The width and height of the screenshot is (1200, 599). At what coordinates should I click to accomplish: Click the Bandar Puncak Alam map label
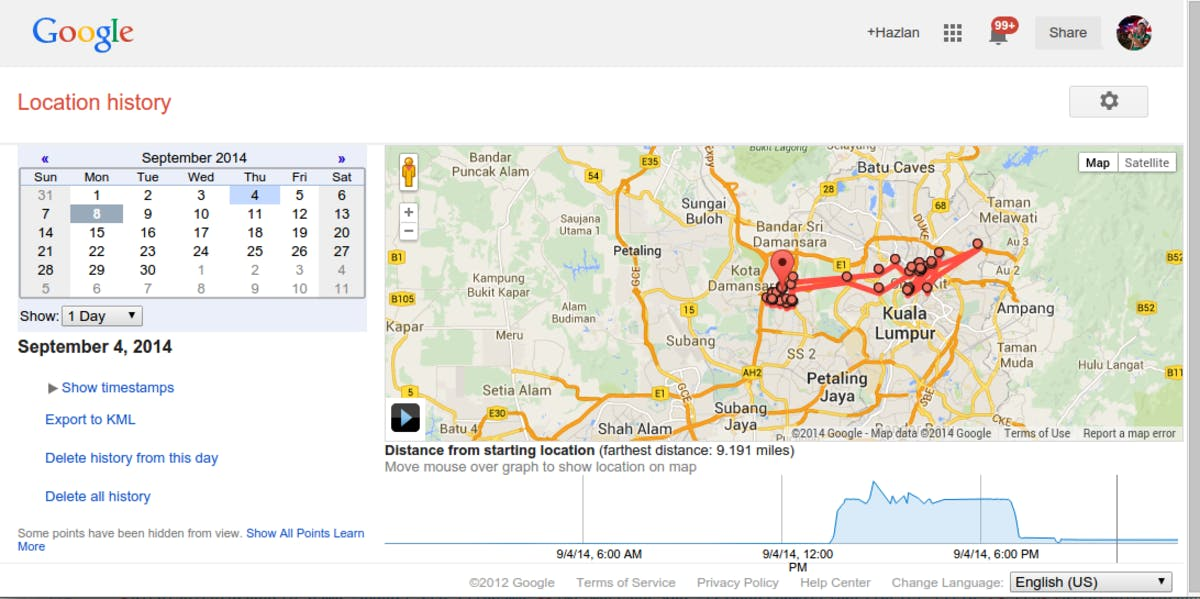(x=490, y=164)
